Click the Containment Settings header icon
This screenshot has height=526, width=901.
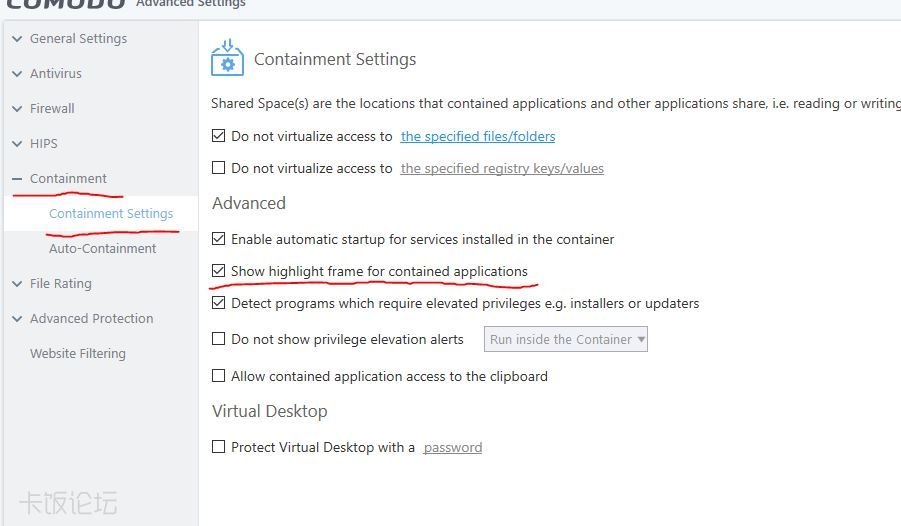point(227,58)
